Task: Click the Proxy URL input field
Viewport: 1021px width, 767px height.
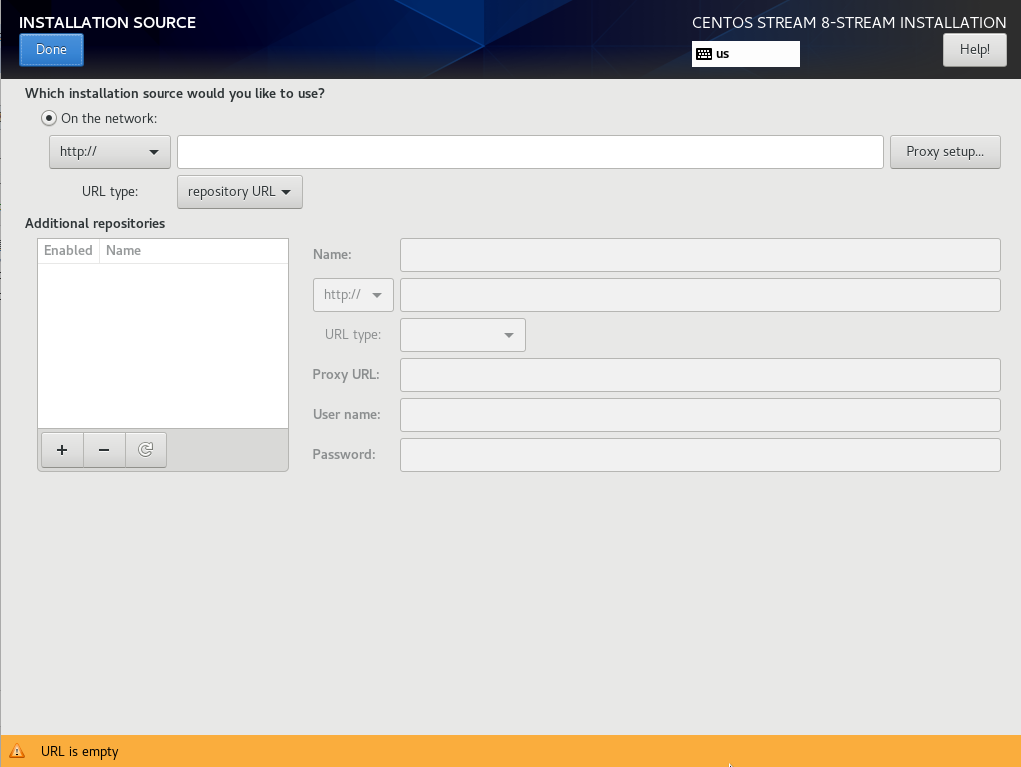Action: pyautogui.click(x=700, y=375)
